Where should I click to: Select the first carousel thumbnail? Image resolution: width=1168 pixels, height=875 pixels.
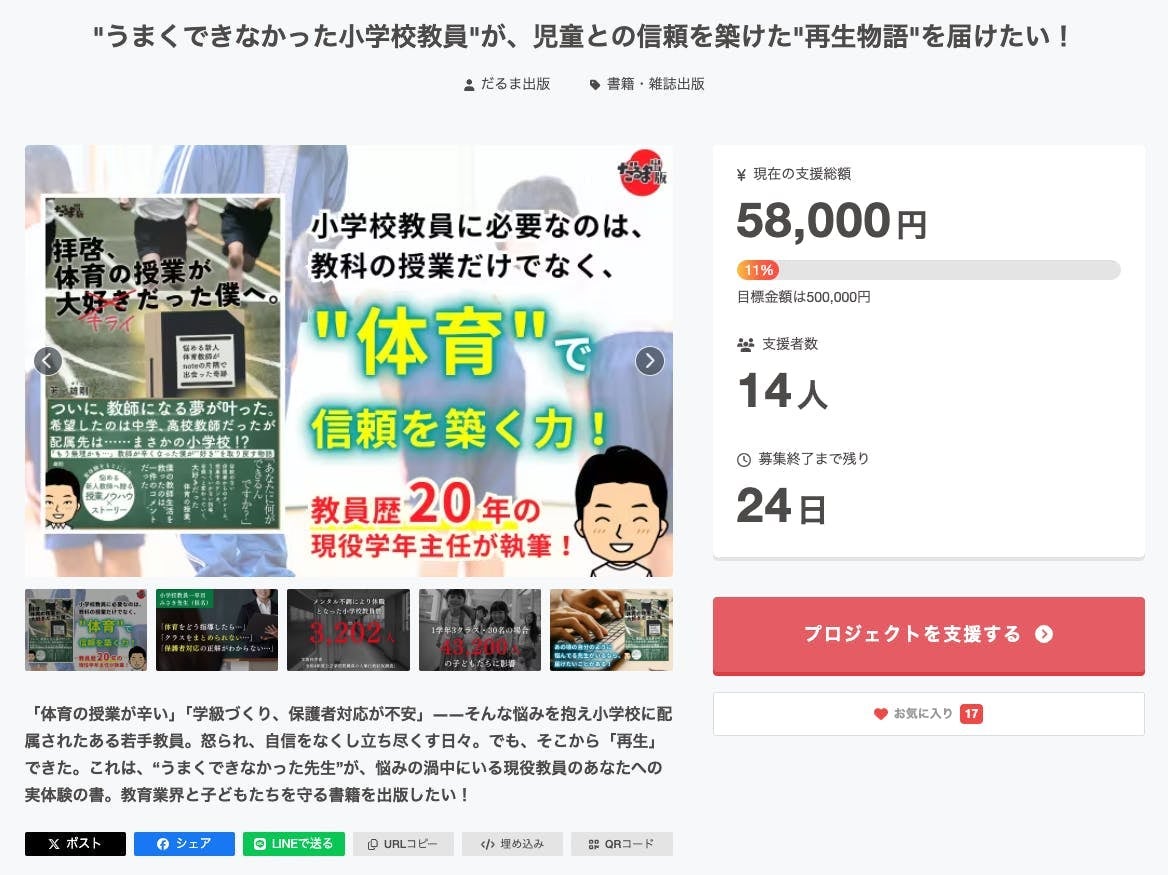tap(86, 630)
